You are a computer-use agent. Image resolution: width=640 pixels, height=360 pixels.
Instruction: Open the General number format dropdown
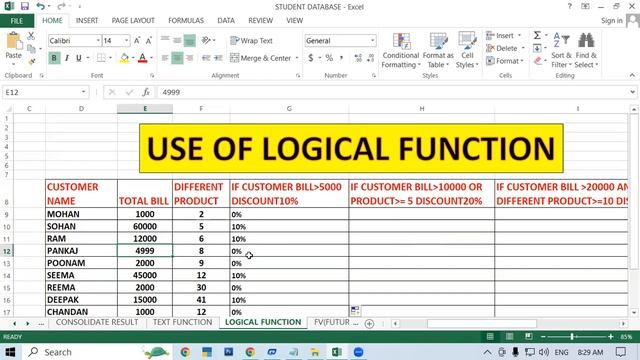(x=372, y=40)
